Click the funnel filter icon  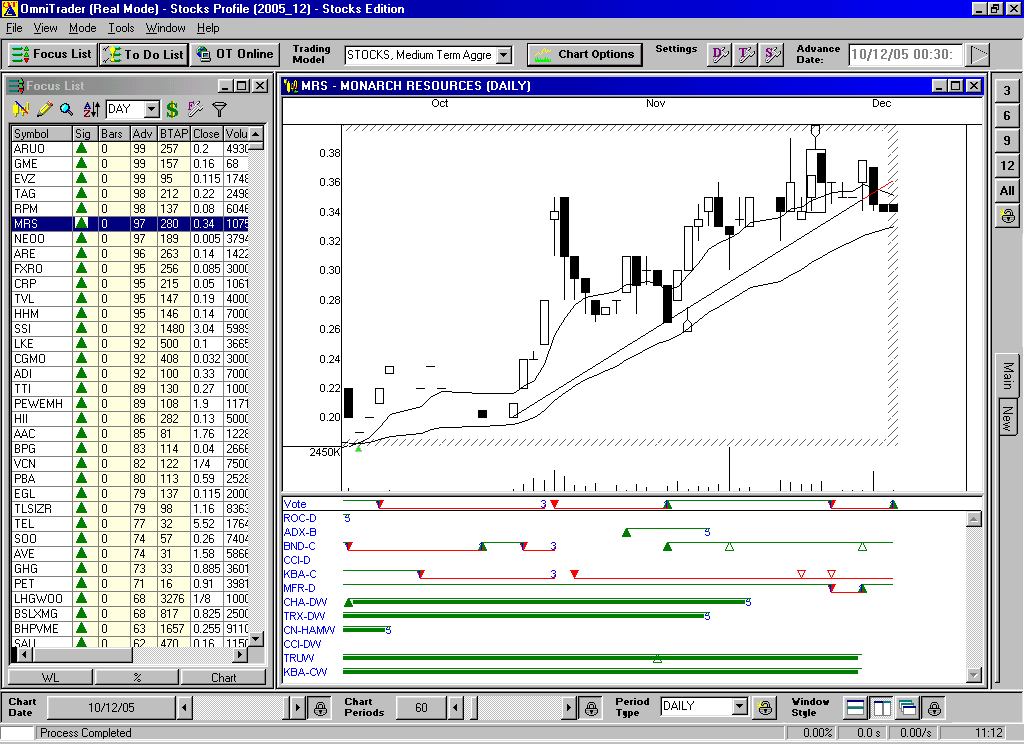219,109
